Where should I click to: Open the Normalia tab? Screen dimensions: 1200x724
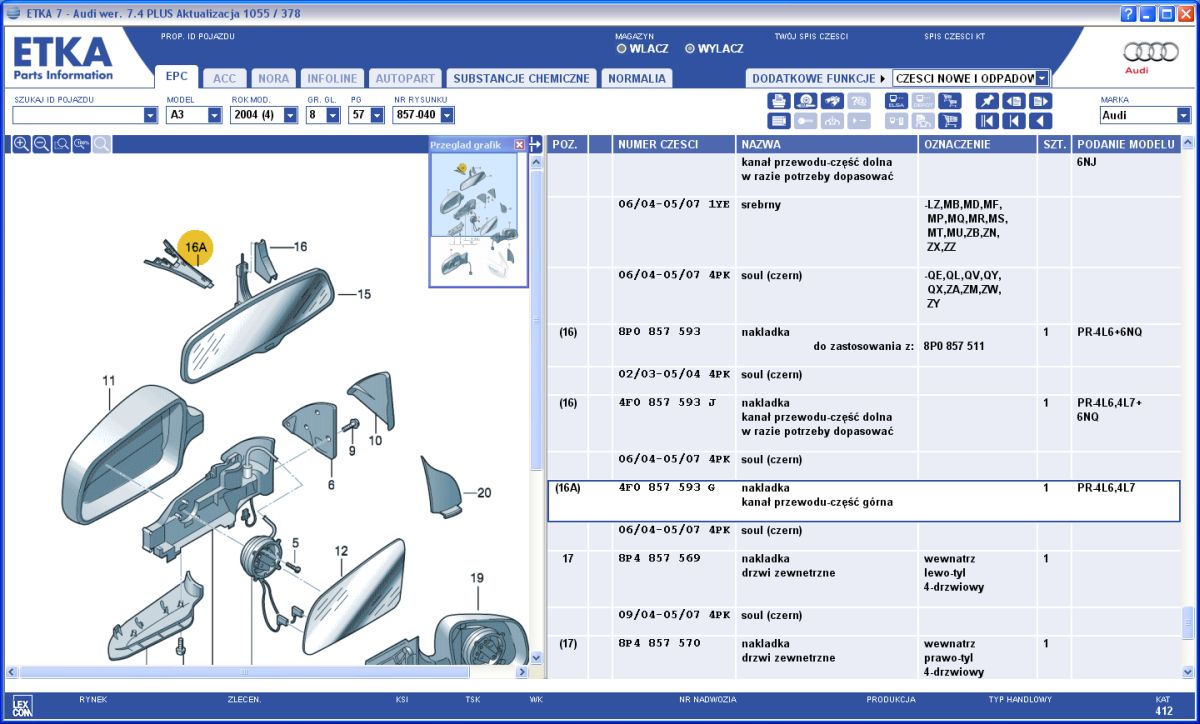tap(637, 78)
